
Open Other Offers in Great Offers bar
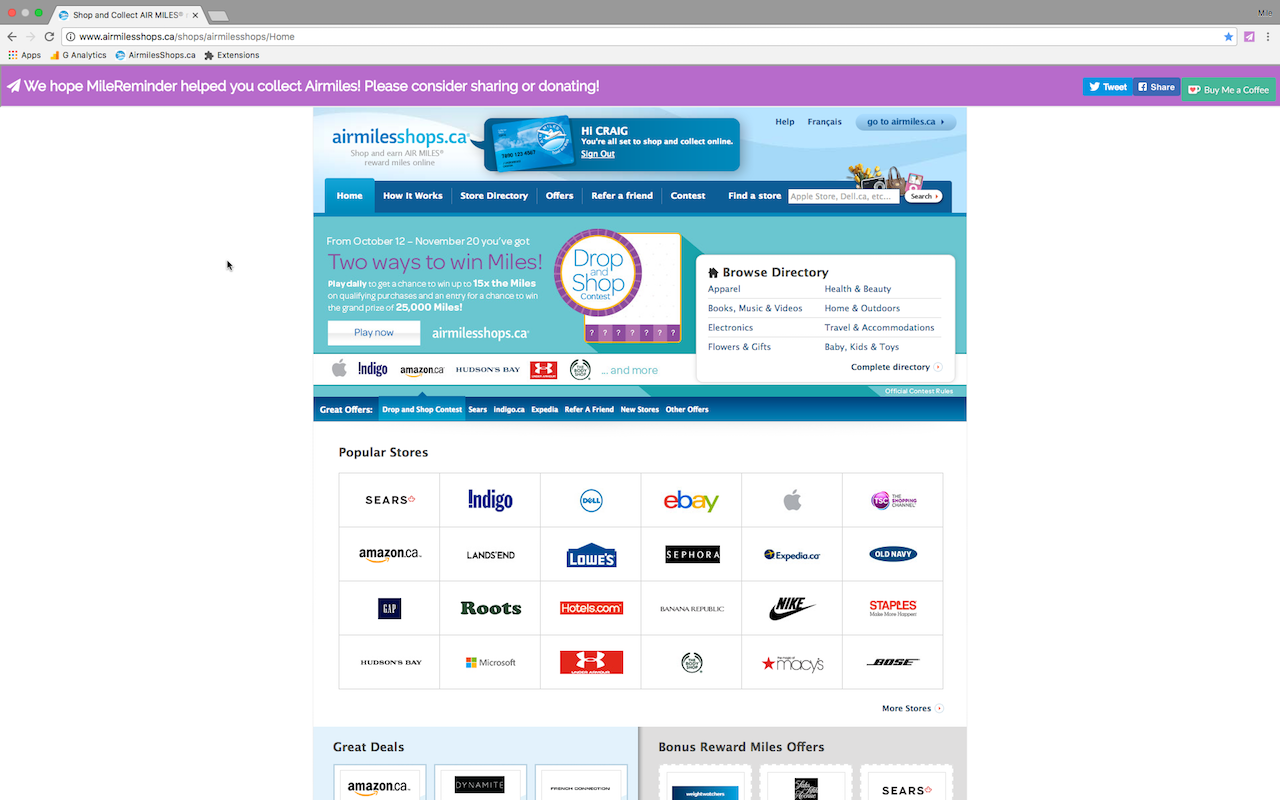pos(687,410)
